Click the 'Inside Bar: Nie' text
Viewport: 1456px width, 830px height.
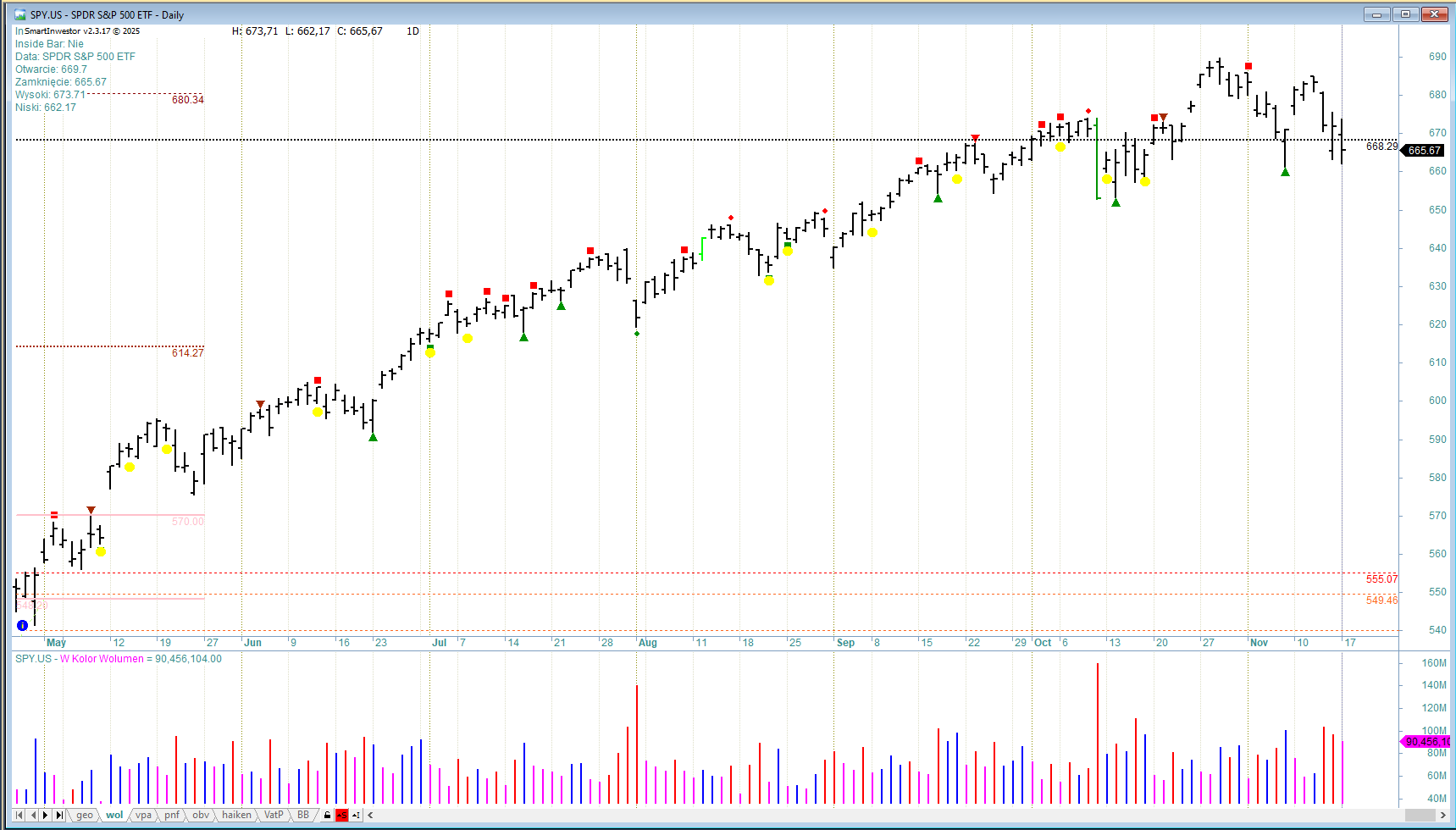coord(49,44)
